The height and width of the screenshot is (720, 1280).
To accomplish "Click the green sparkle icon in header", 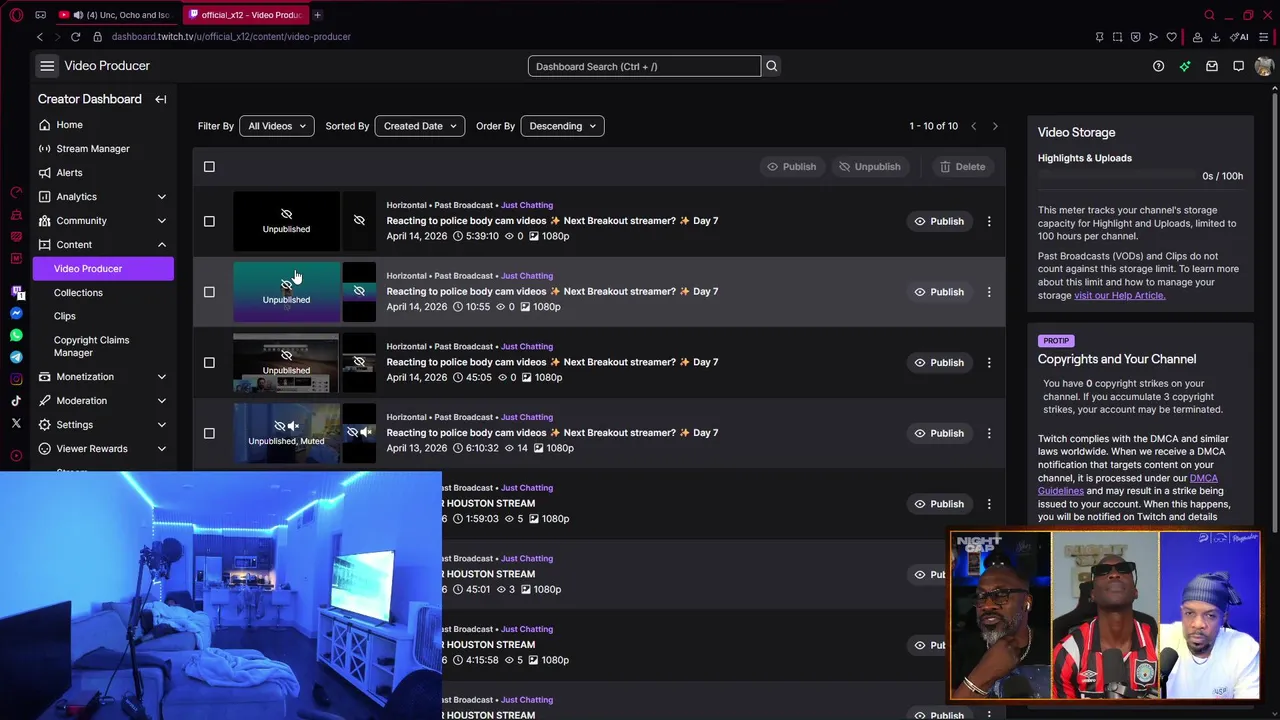I will point(1185,66).
